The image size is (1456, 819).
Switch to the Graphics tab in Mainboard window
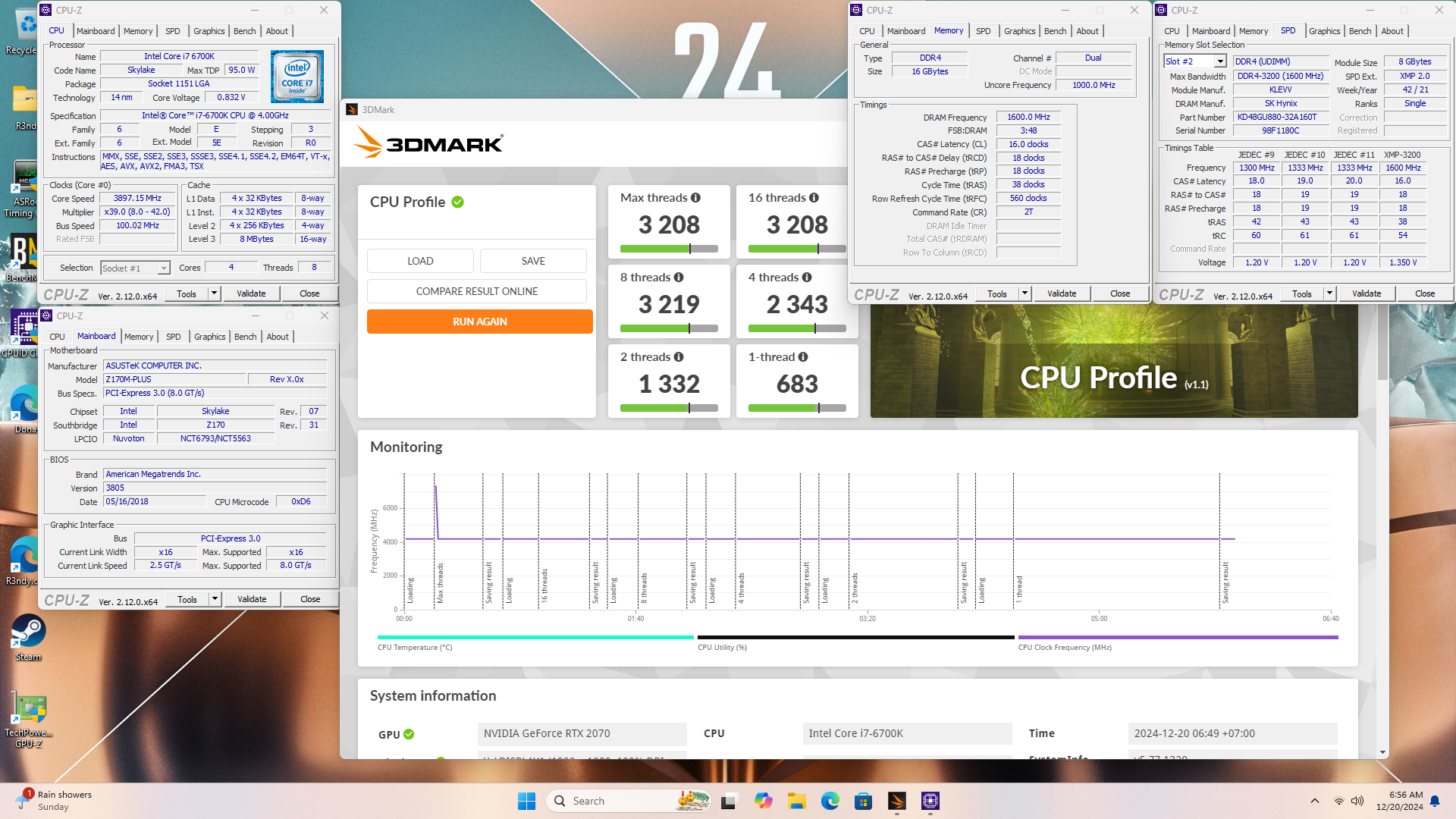point(210,337)
